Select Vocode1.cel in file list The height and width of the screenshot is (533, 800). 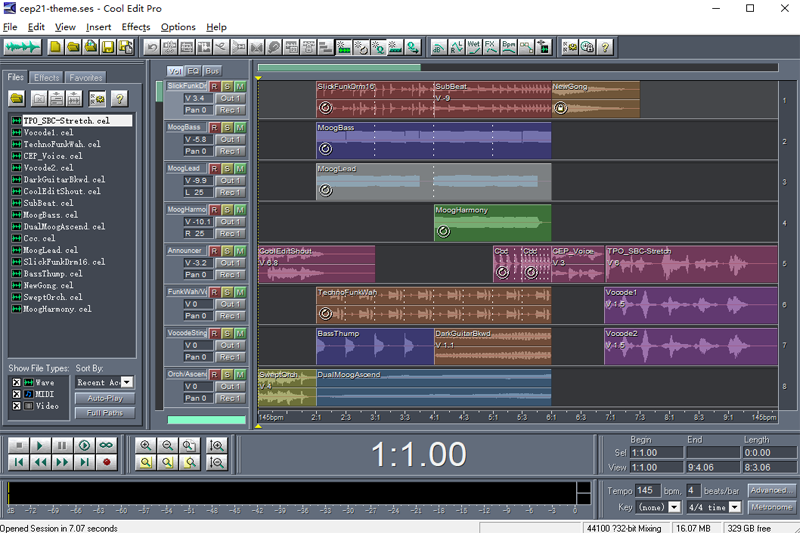pos(48,133)
